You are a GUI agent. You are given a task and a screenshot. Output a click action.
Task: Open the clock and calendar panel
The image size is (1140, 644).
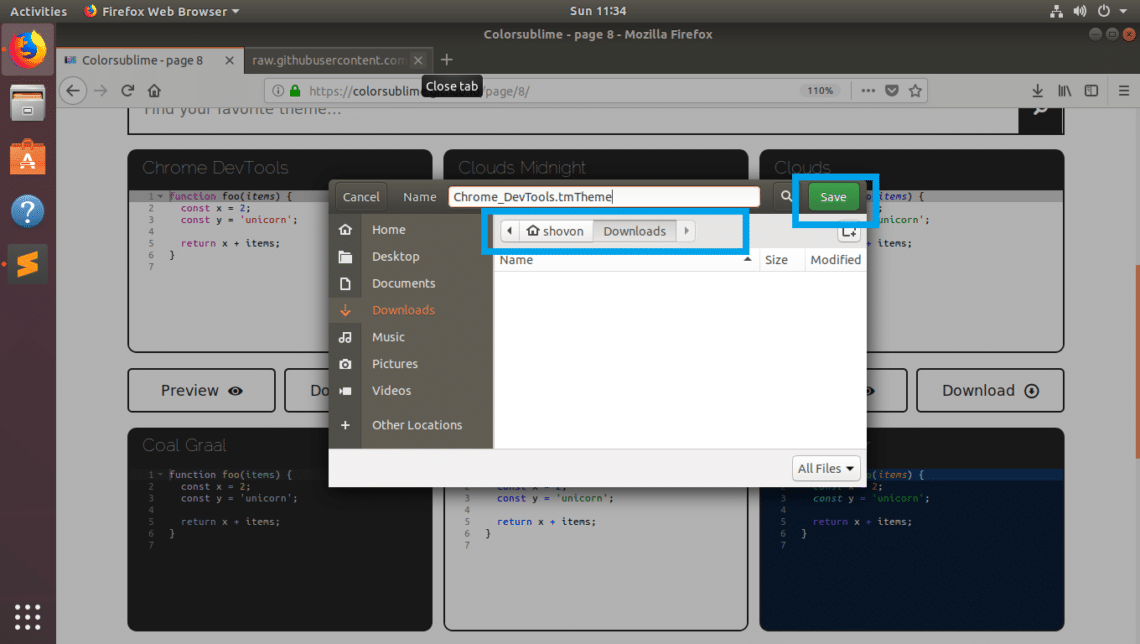pos(598,11)
